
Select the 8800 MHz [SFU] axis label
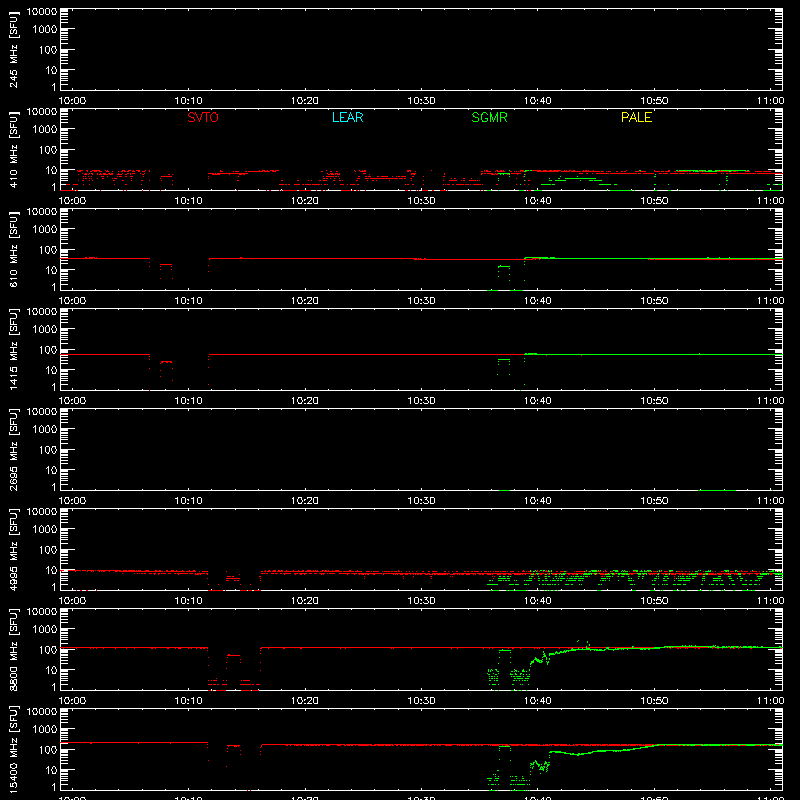[13, 650]
